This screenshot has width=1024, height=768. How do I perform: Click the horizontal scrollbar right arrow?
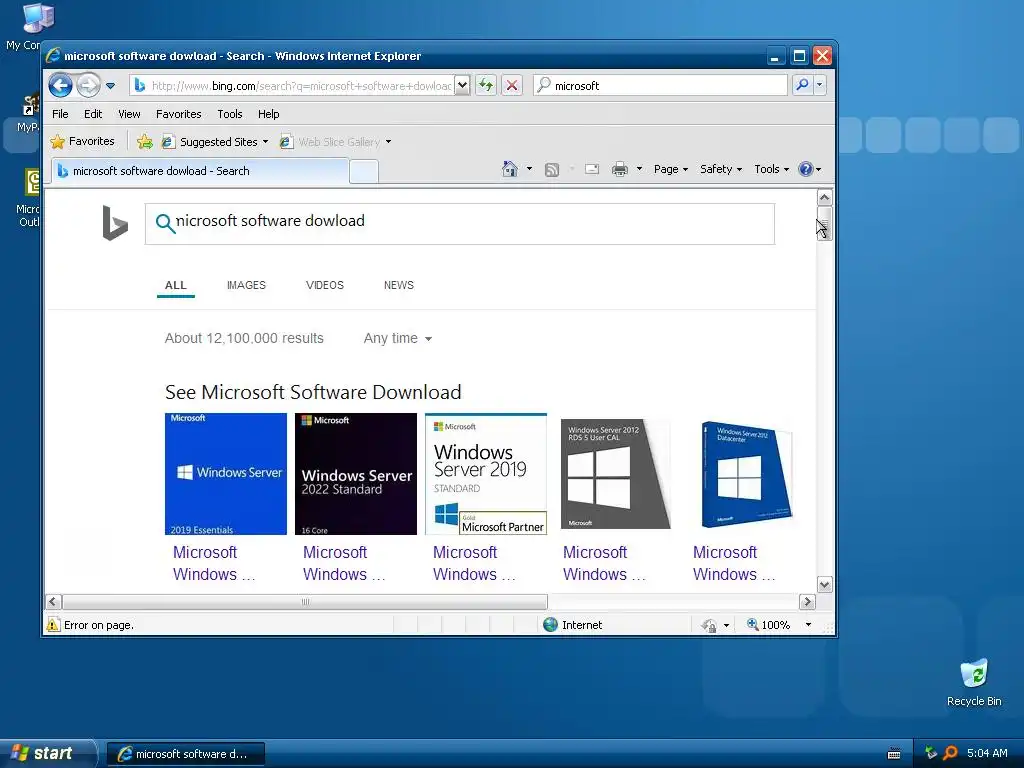coord(807,601)
